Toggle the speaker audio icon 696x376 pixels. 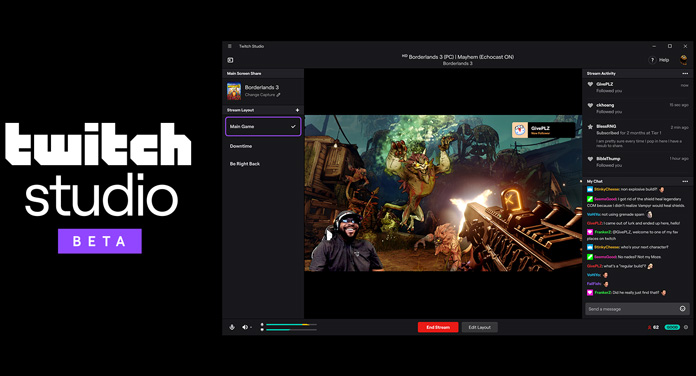tap(245, 327)
